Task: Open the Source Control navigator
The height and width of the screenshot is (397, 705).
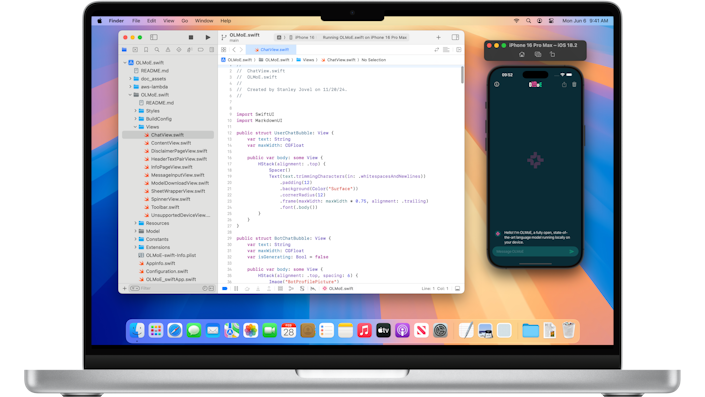Action: pyautogui.click(x=135, y=50)
